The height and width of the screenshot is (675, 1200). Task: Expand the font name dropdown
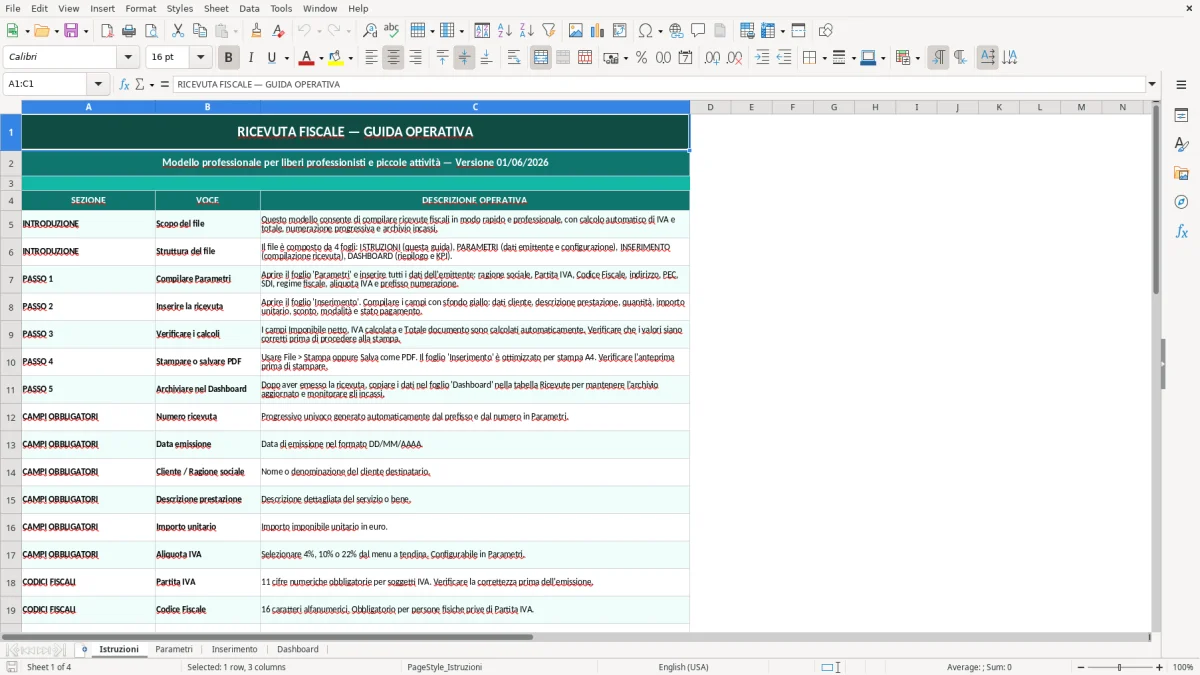[128, 58]
